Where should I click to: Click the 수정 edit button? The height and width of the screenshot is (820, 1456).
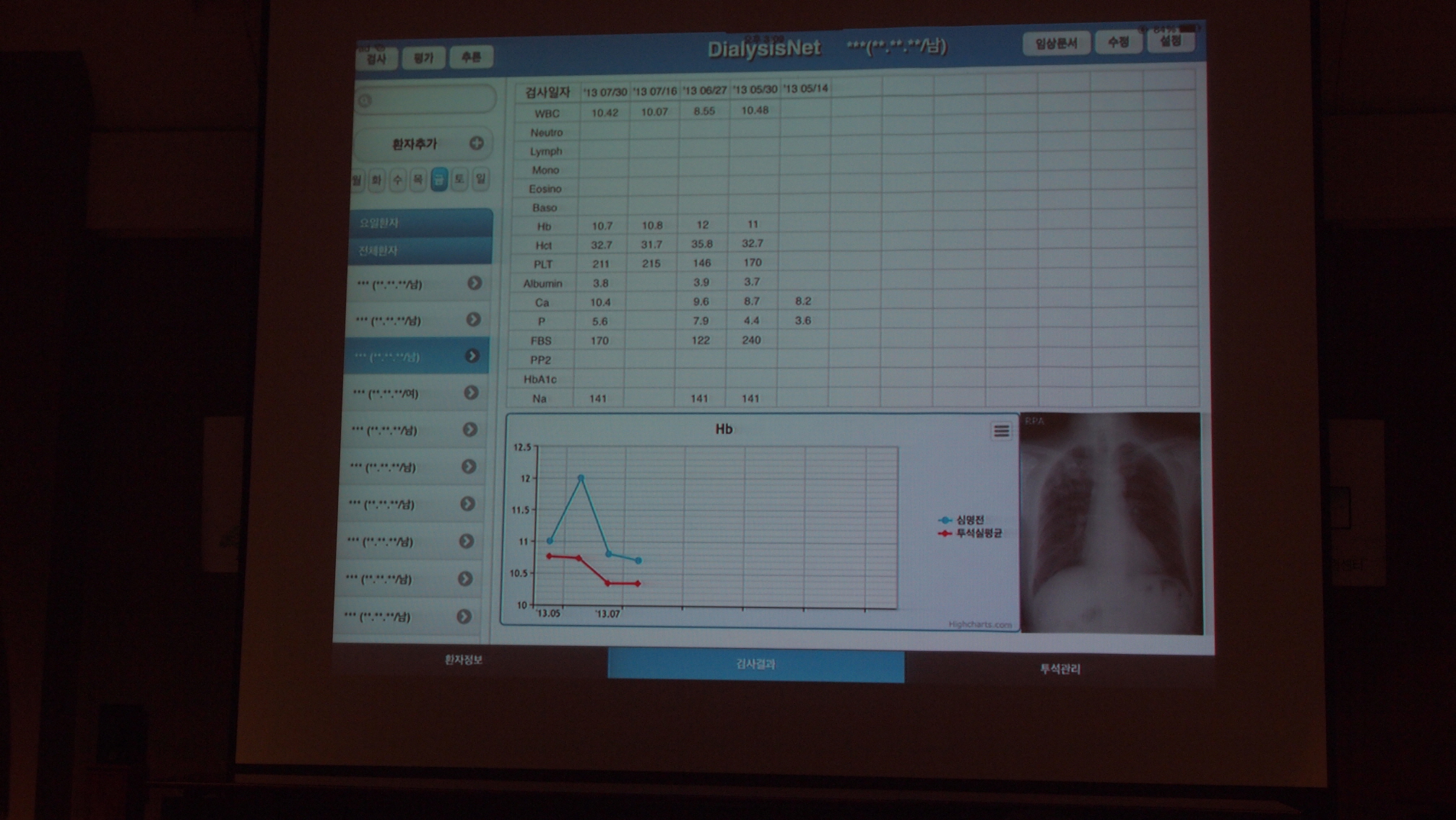tap(1118, 42)
